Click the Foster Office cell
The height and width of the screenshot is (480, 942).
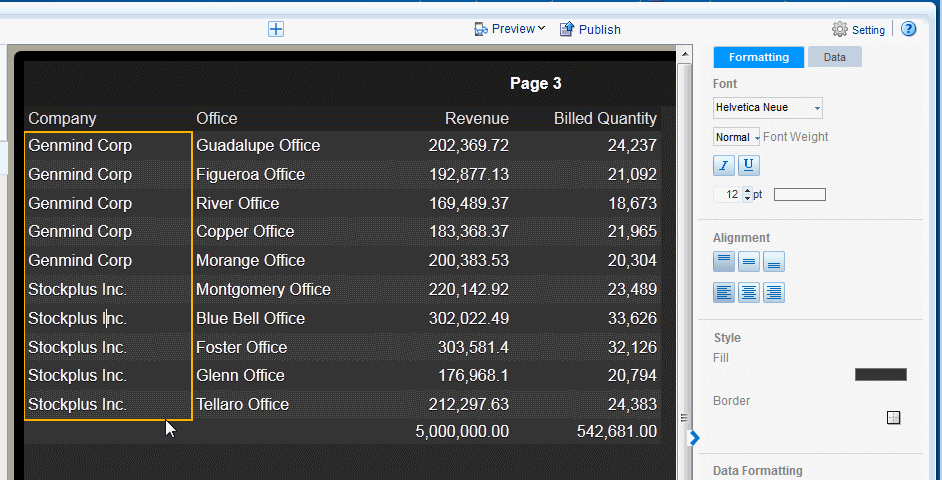pos(242,347)
